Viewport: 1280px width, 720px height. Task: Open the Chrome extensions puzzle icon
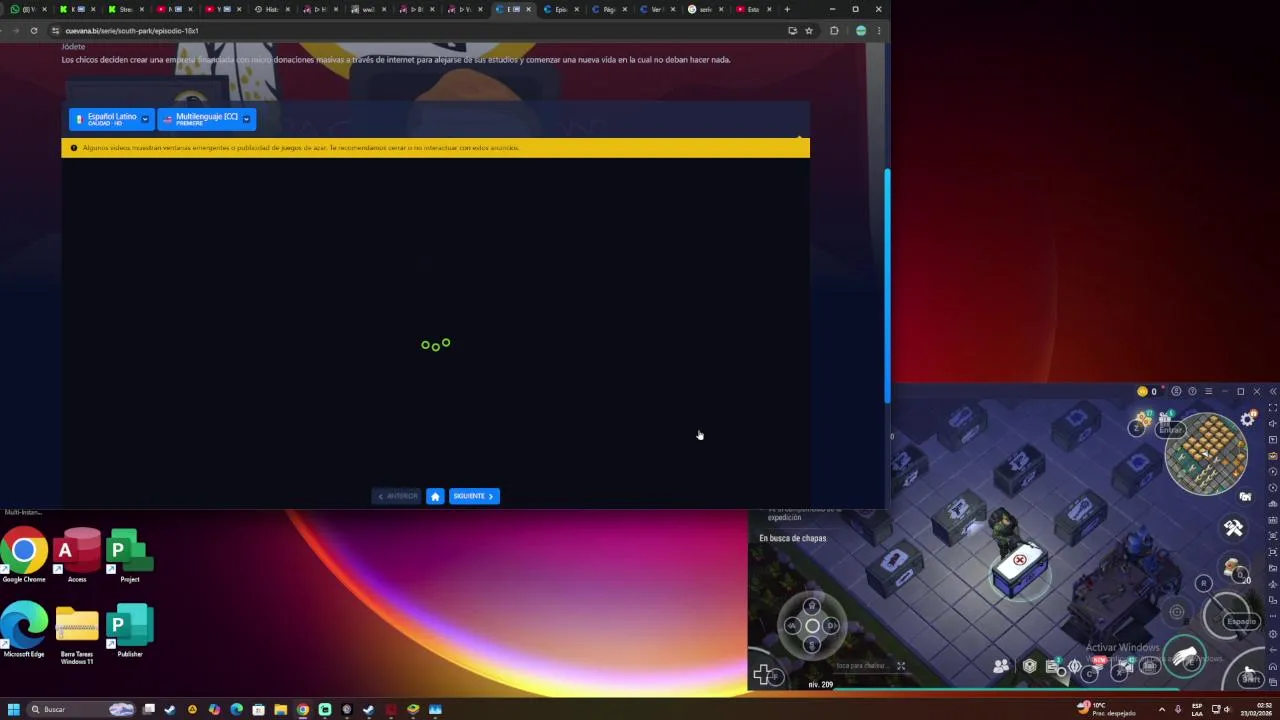(834, 31)
